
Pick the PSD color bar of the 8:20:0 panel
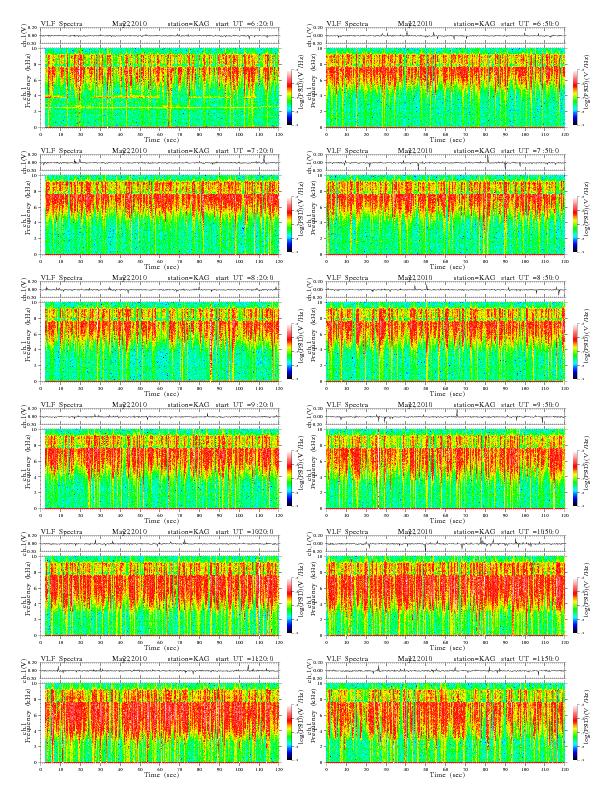(289, 351)
